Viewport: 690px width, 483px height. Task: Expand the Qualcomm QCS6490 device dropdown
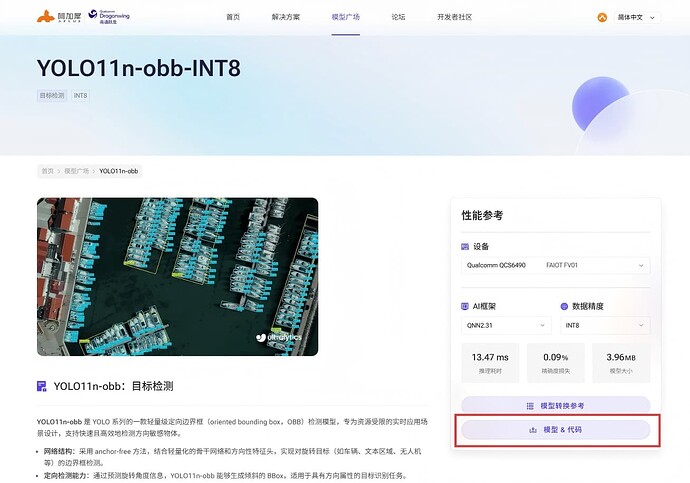(555, 266)
